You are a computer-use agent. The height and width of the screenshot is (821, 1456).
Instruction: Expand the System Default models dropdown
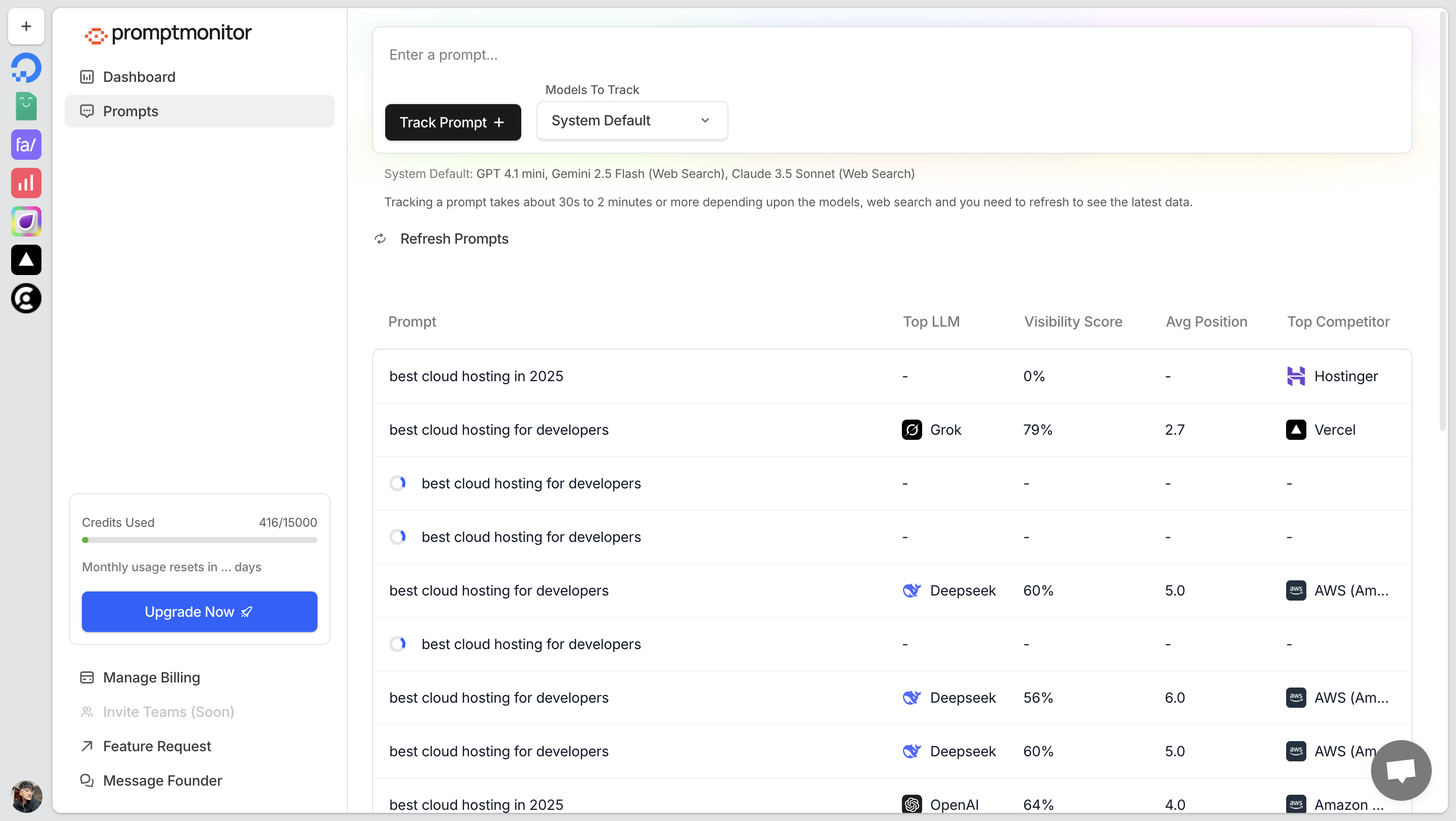(631, 120)
